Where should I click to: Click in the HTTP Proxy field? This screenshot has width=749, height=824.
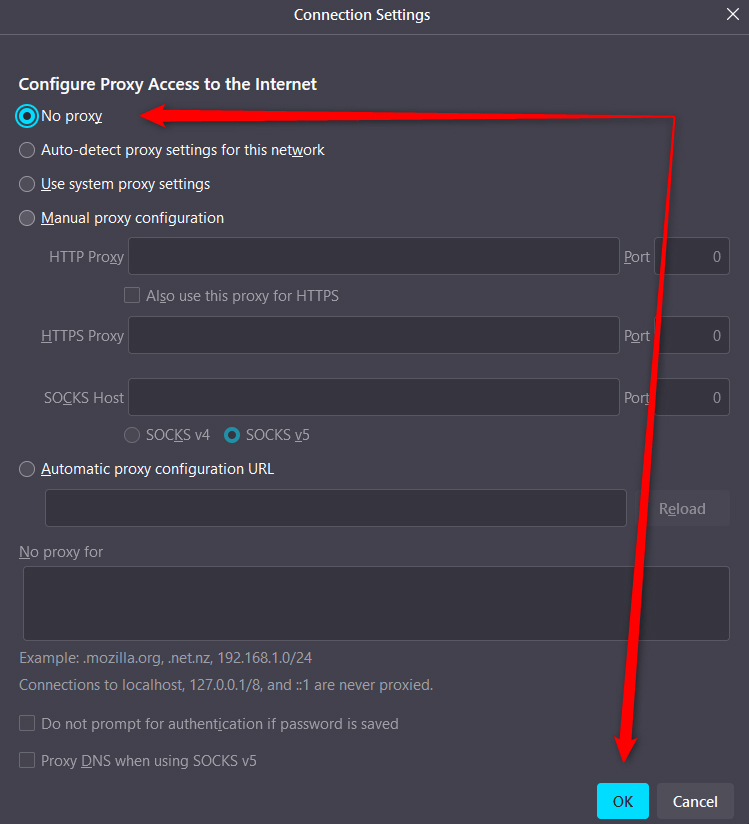(x=373, y=256)
